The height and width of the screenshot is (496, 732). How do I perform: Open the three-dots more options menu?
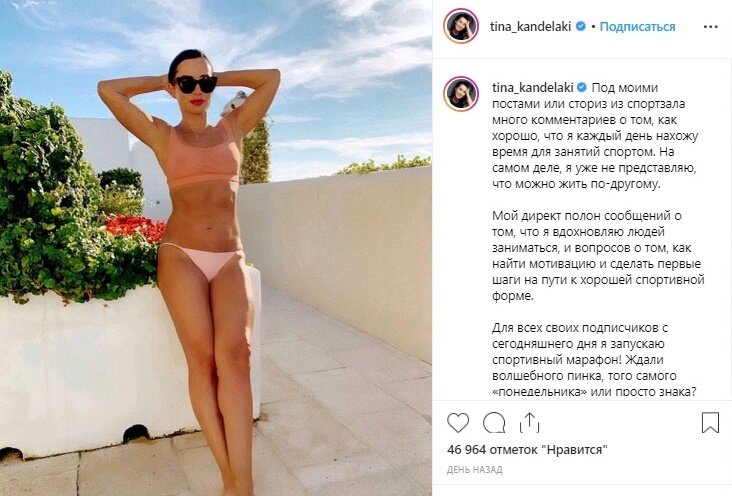tap(711, 27)
